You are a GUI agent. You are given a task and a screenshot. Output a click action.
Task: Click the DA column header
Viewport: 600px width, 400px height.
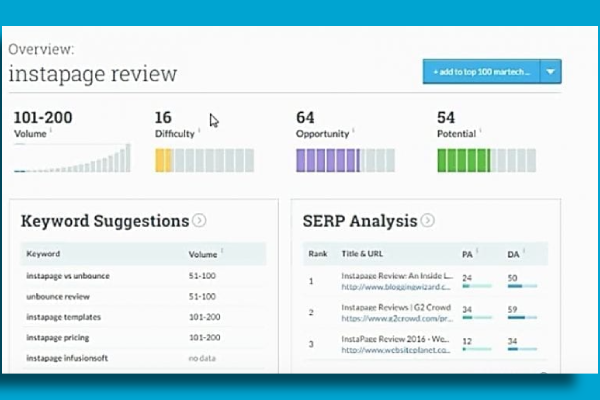point(513,255)
